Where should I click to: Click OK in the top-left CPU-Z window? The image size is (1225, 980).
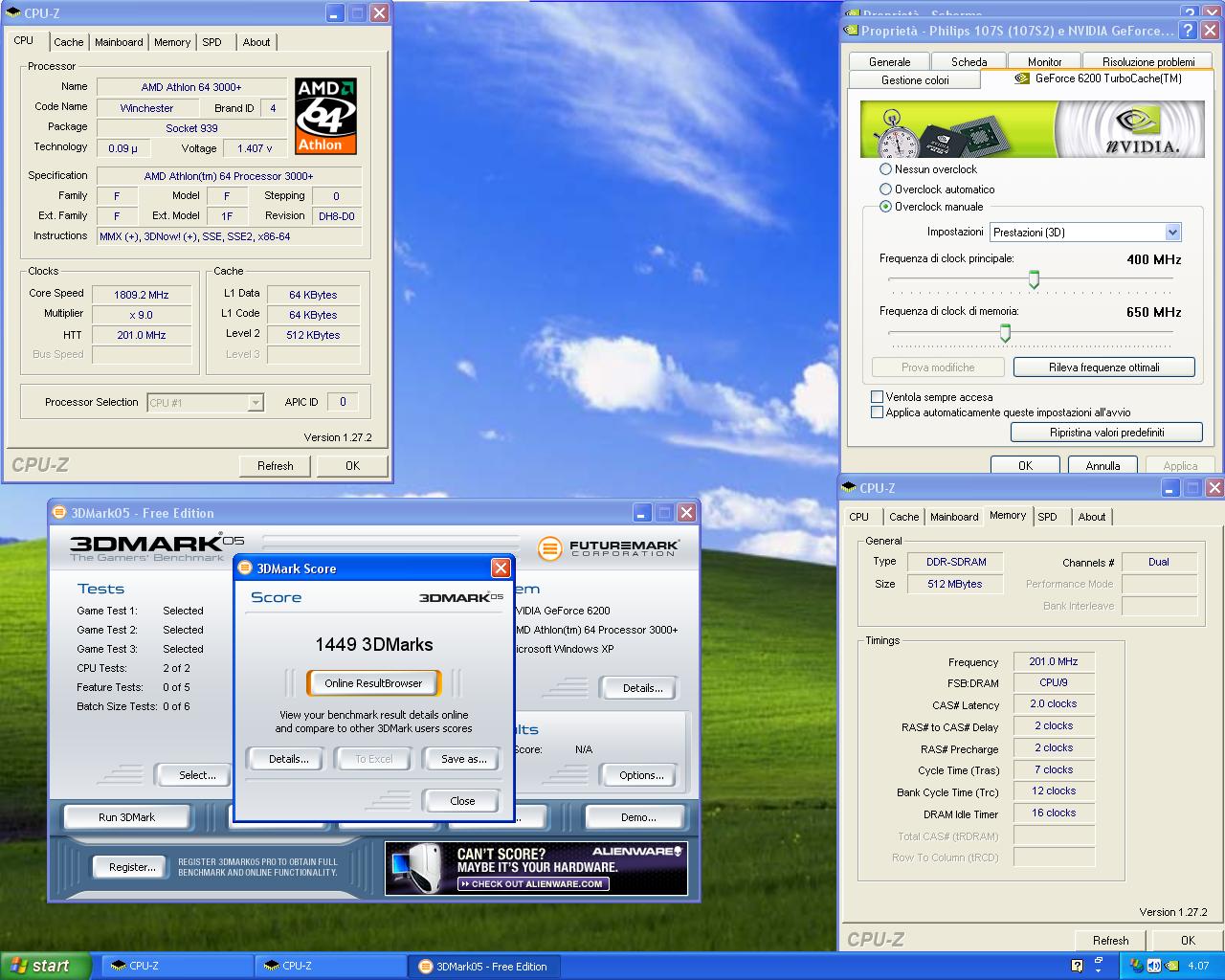353,466
